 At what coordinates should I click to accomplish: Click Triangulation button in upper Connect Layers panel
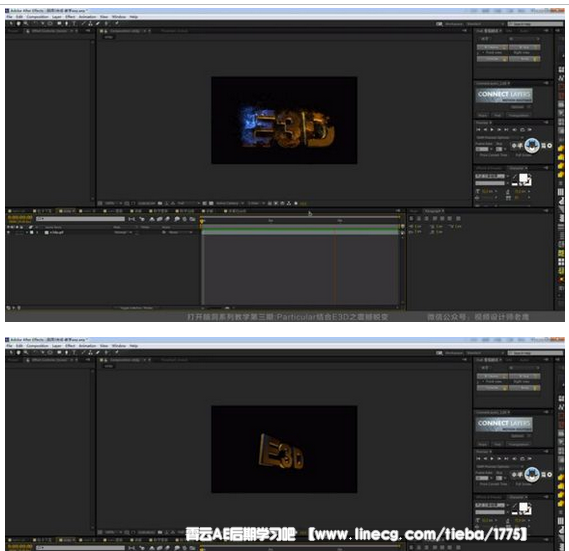(519, 115)
